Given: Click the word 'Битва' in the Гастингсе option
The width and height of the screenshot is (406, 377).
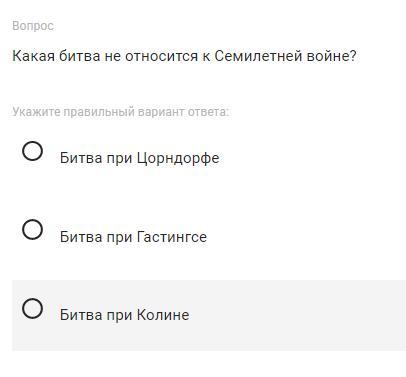Looking at the screenshot, I should coord(81,237).
